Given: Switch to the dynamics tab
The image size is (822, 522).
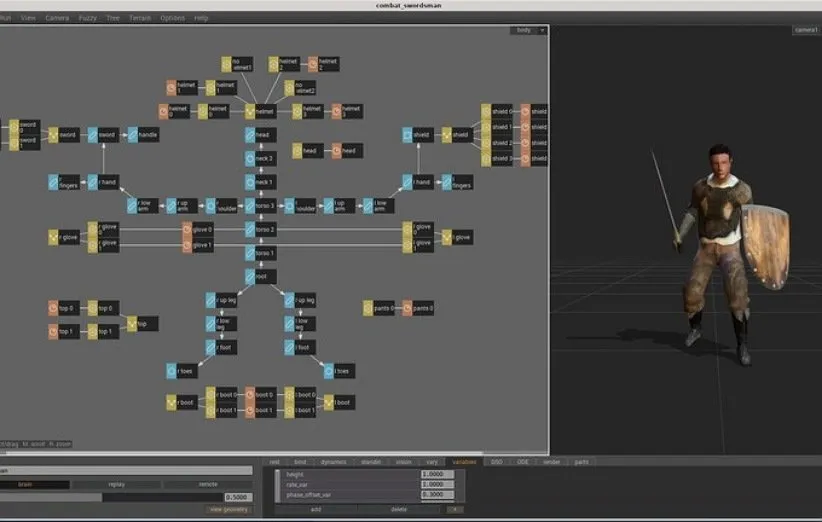Looking at the screenshot, I should 333,462.
